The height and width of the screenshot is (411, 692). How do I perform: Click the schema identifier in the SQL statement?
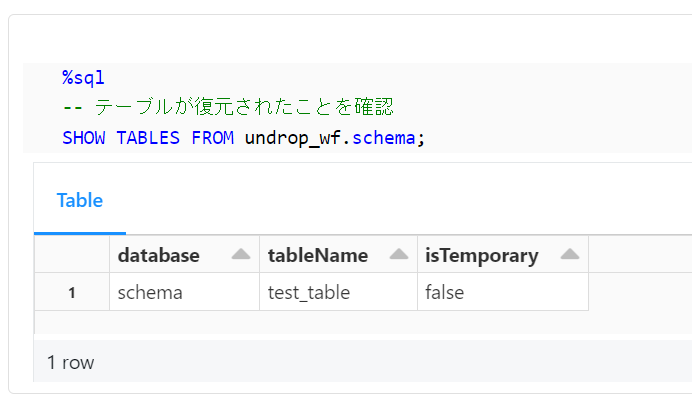click(384, 138)
